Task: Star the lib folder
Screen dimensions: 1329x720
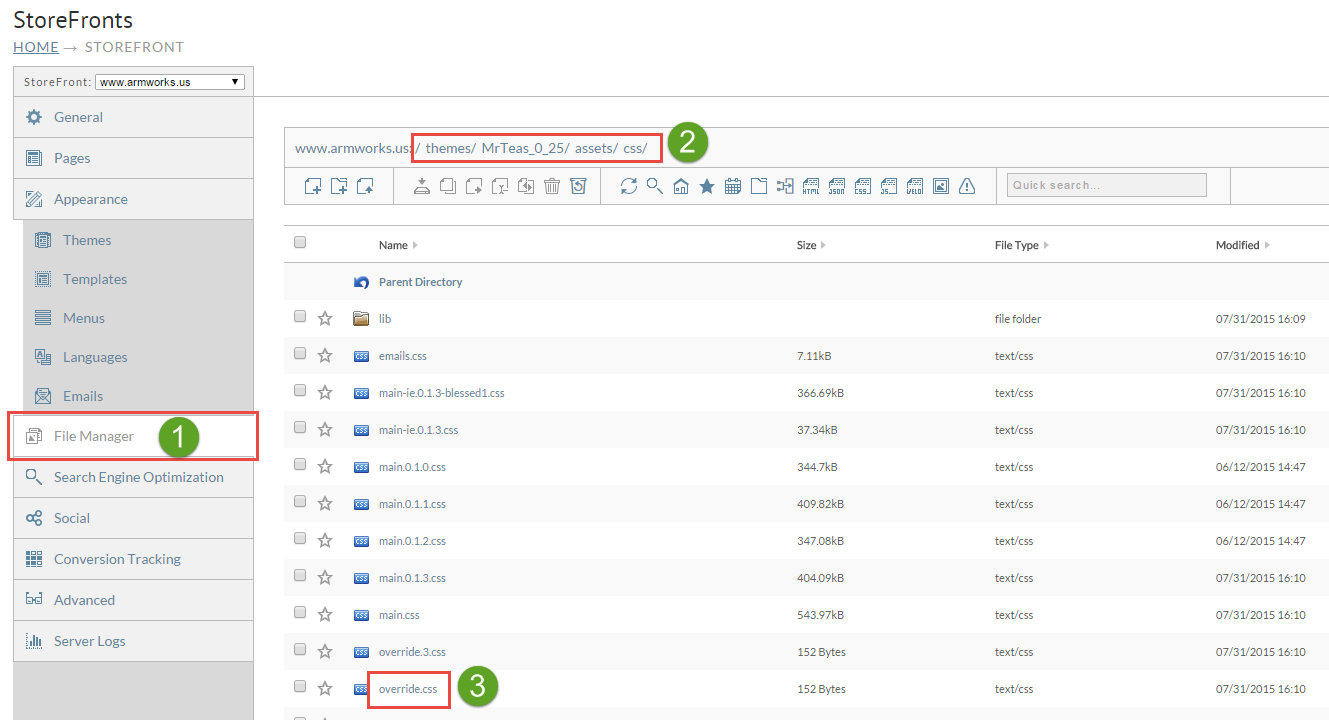Action: pyautogui.click(x=325, y=319)
